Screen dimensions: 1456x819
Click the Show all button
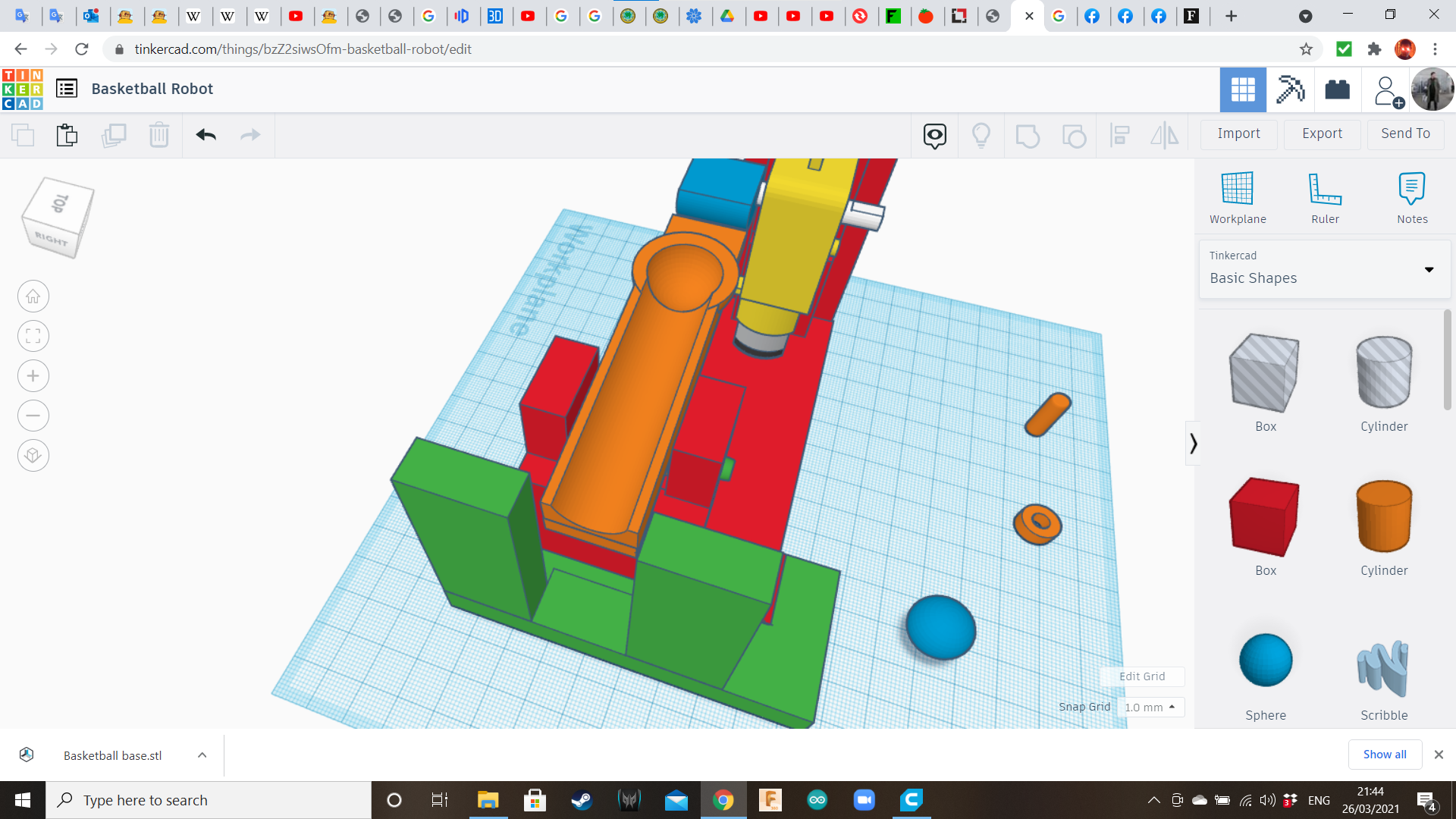pyautogui.click(x=1385, y=754)
